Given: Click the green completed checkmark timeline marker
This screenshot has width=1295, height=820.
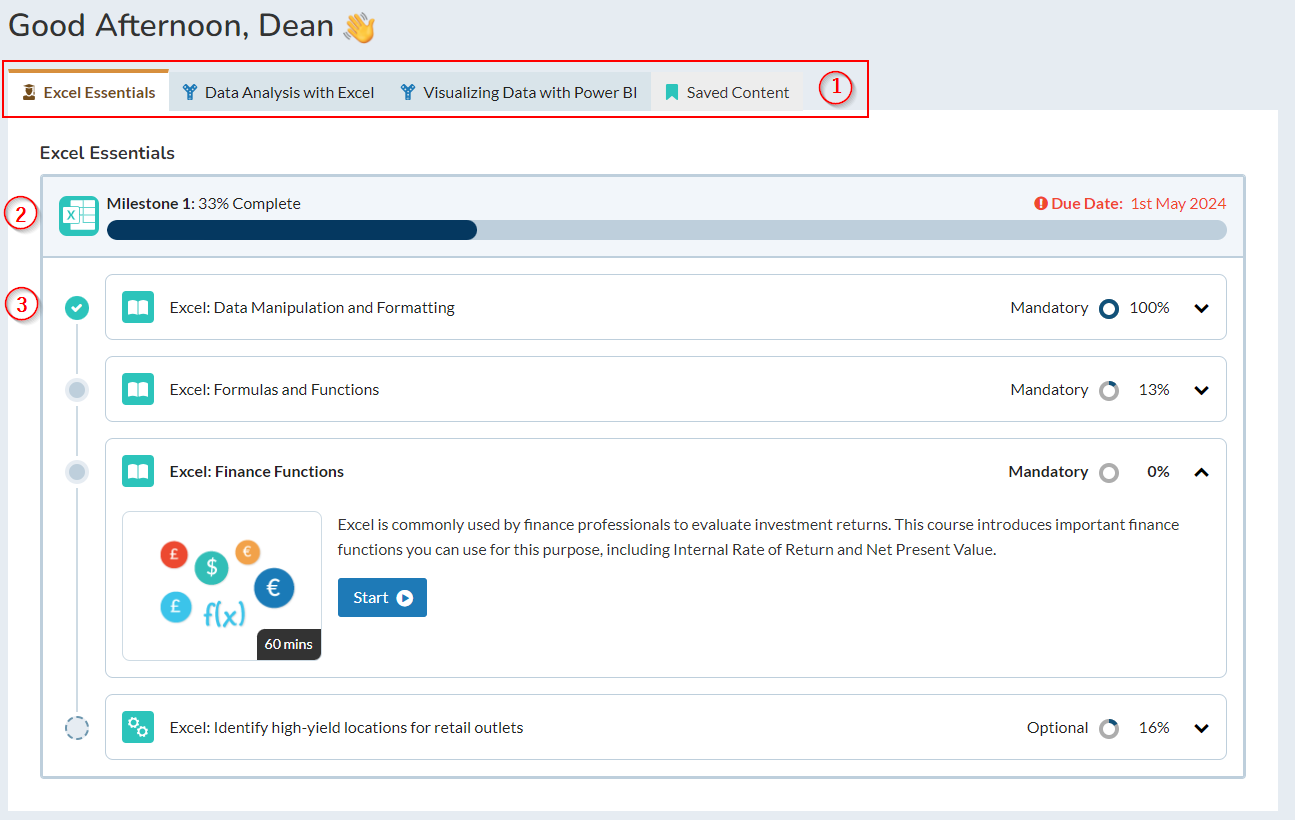Looking at the screenshot, I should [x=77, y=308].
